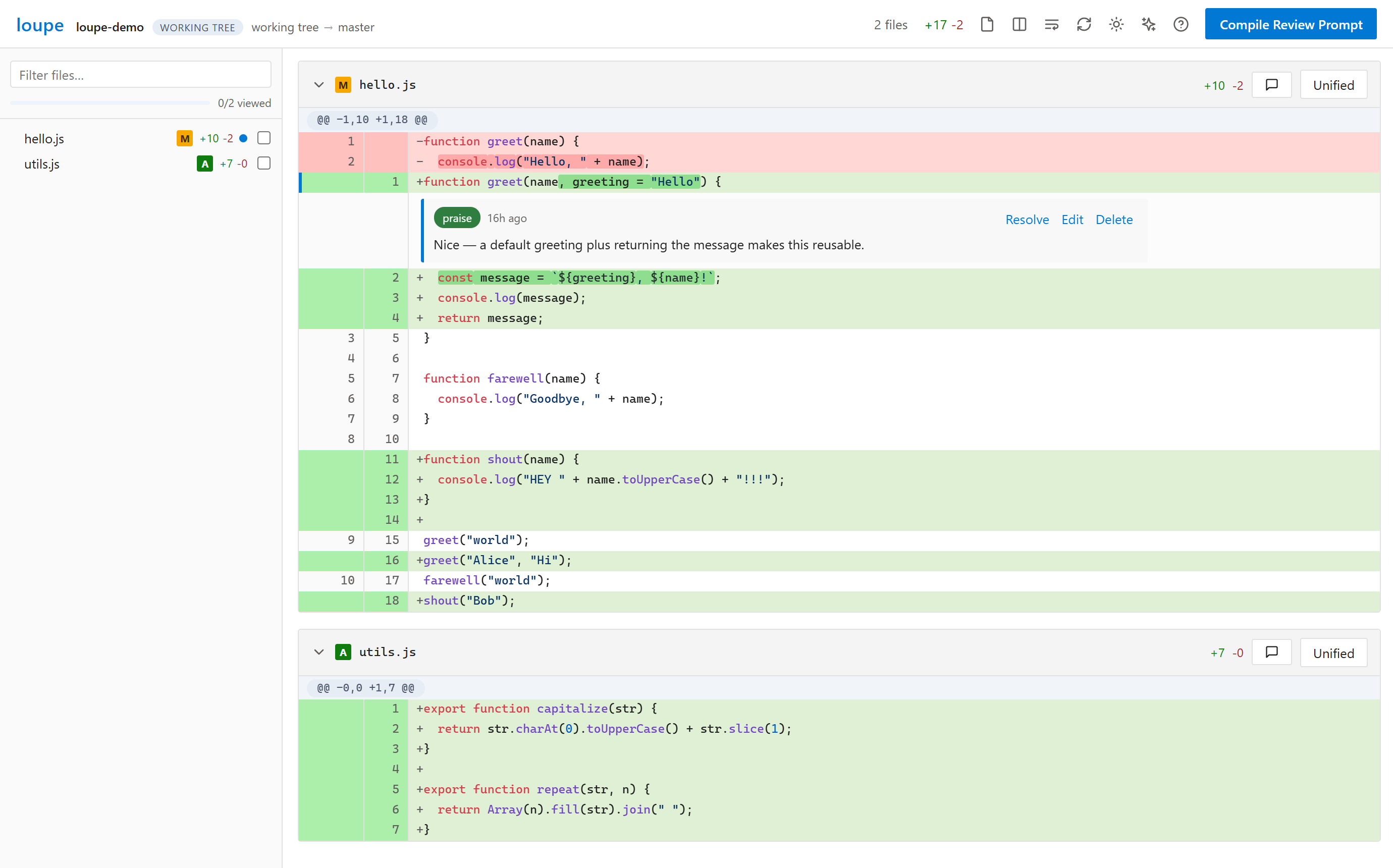The width and height of the screenshot is (1393, 868).
Task: Click line 'function farewell(name) {'
Action: click(x=839, y=378)
